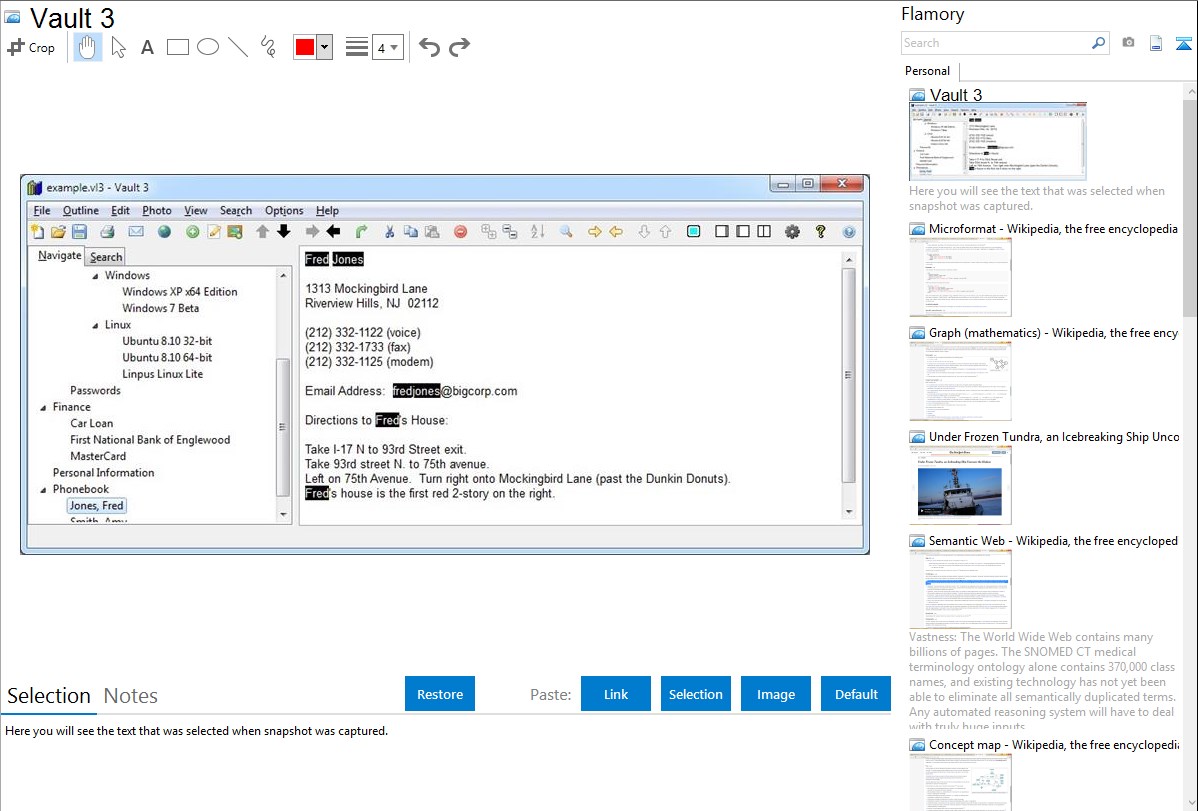Open the Graph (mathematics) snapshot title
This screenshot has width=1198, height=811.
click(x=1053, y=333)
